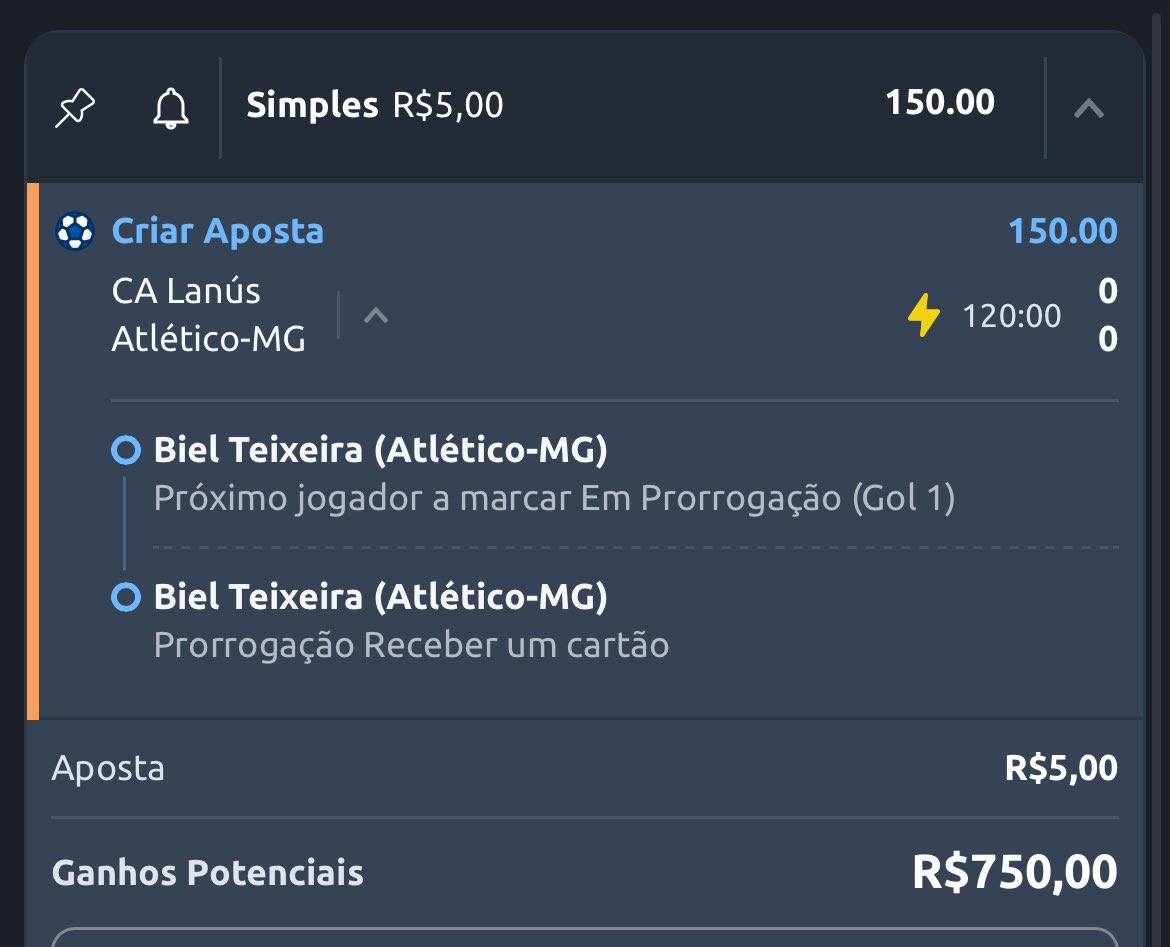Click the Aposta R$5,00 stake amount
Screen dimensions: 1170x947
pyautogui.click(x=1061, y=768)
